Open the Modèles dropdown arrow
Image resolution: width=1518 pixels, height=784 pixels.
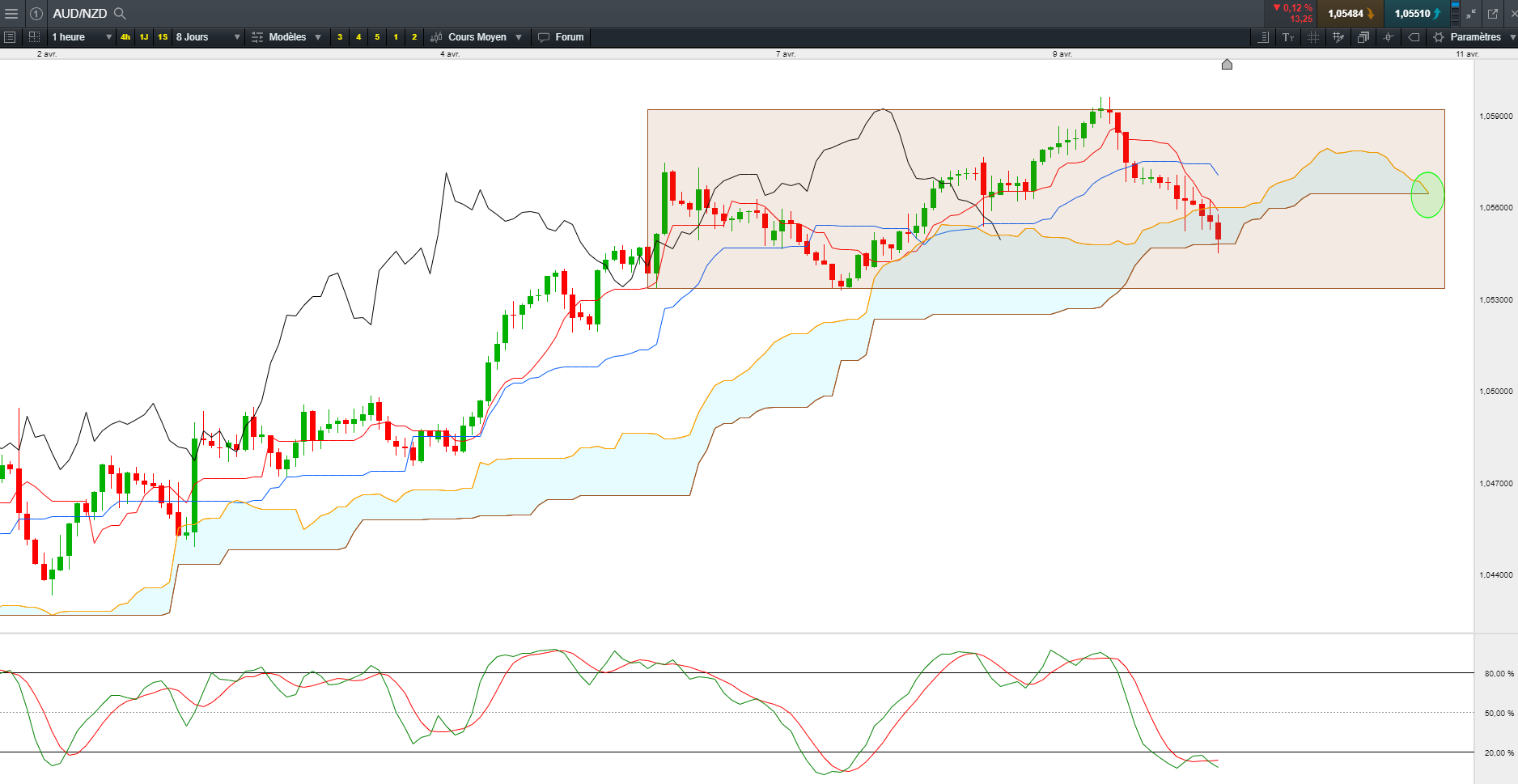[x=318, y=37]
